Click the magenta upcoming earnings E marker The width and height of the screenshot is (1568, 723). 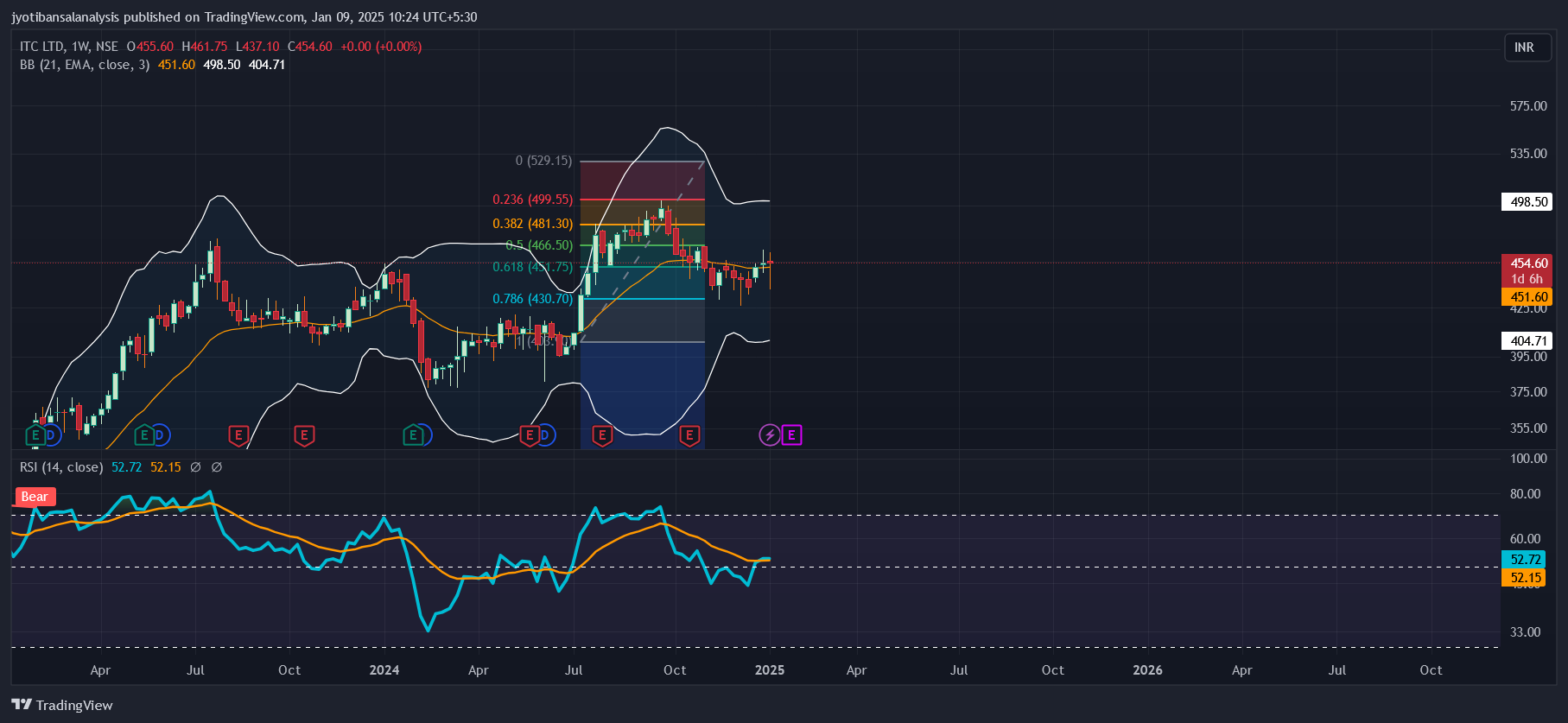coord(791,435)
